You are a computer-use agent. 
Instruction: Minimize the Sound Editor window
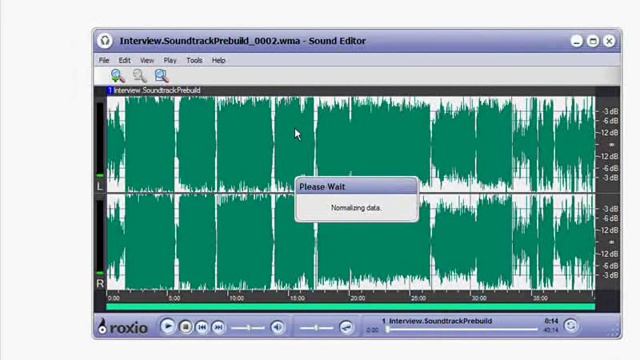[576, 41]
